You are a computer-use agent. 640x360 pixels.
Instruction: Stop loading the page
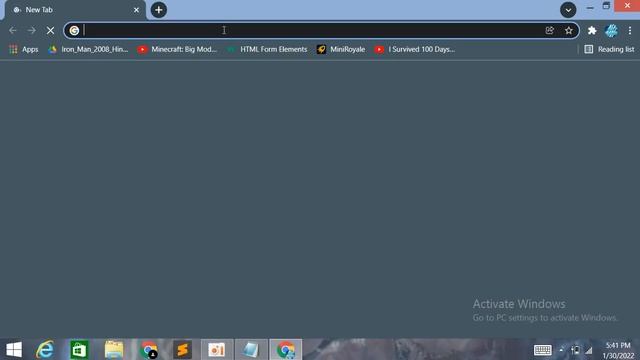coord(50,31)
